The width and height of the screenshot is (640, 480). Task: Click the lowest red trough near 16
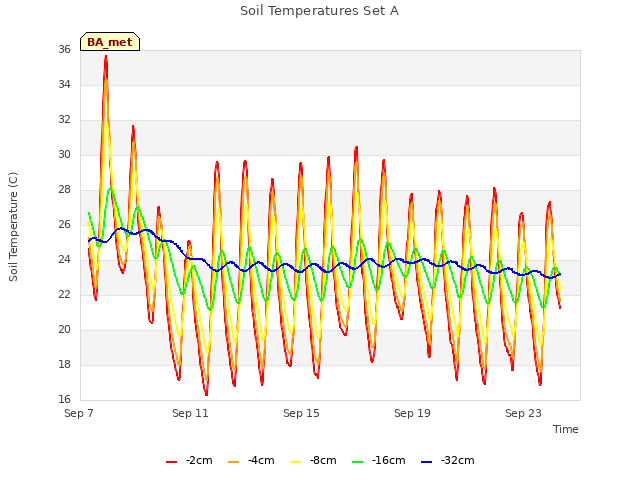point(207,394)
